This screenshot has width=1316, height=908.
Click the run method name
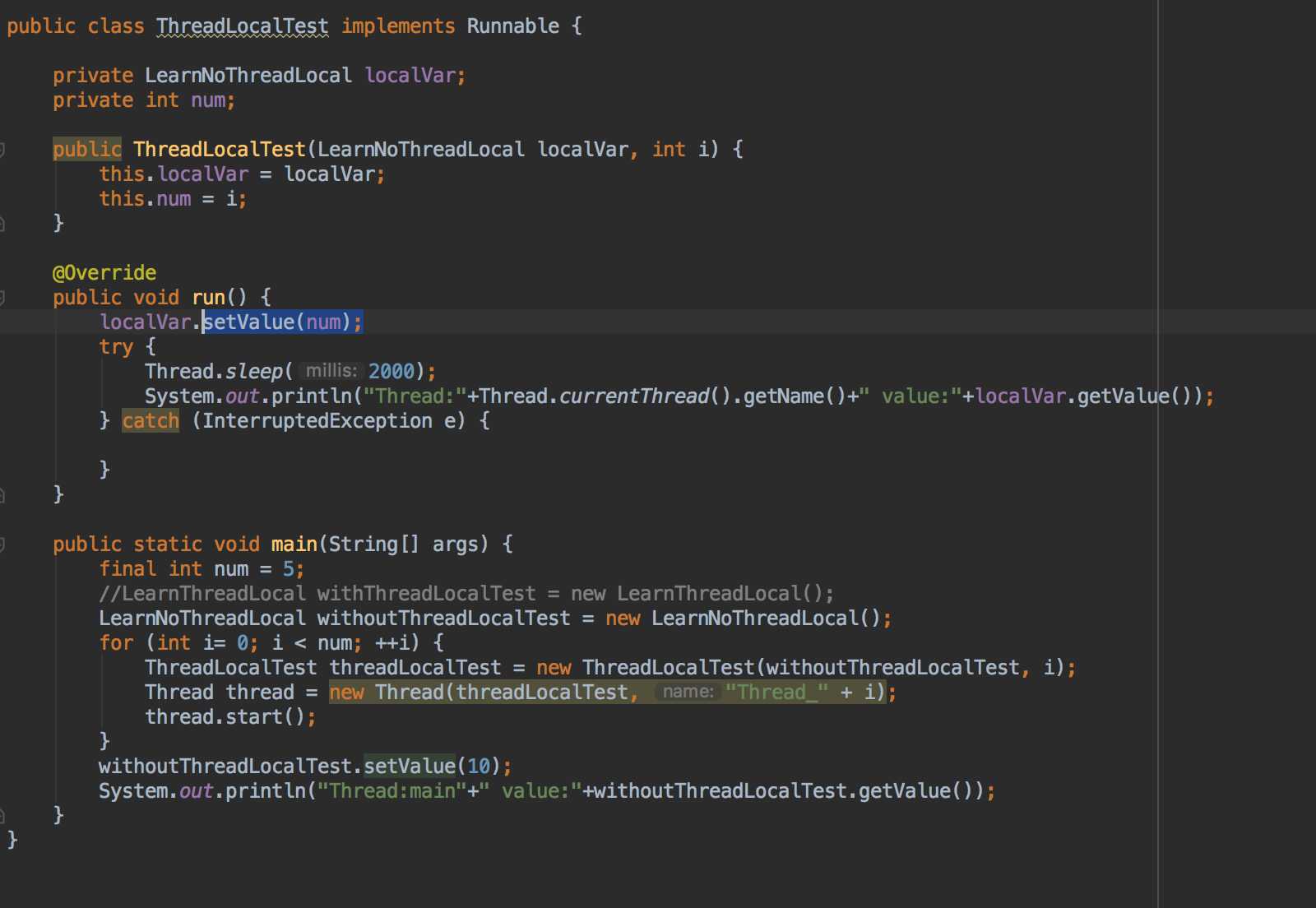coord(209,298)
